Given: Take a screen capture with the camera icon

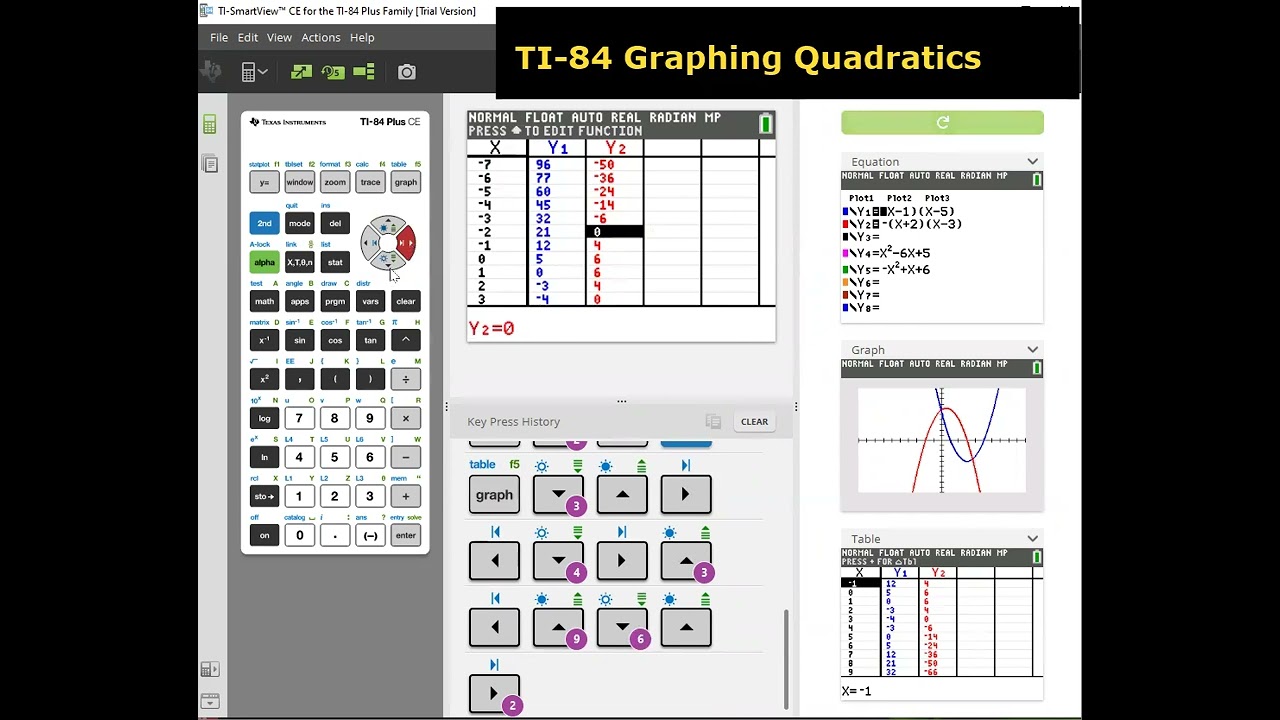Looking at the screenshot, I should [x=406, y=72].
